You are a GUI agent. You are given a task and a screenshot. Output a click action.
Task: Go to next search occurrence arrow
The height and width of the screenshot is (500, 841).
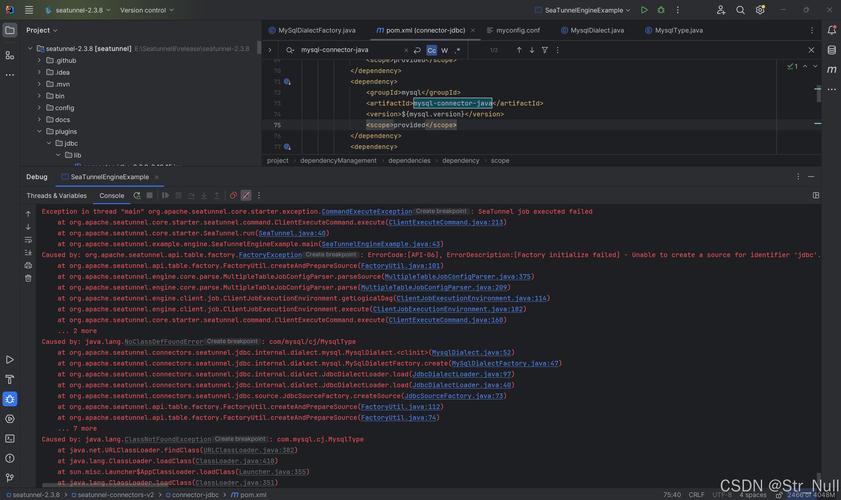(x=532, y=50)
